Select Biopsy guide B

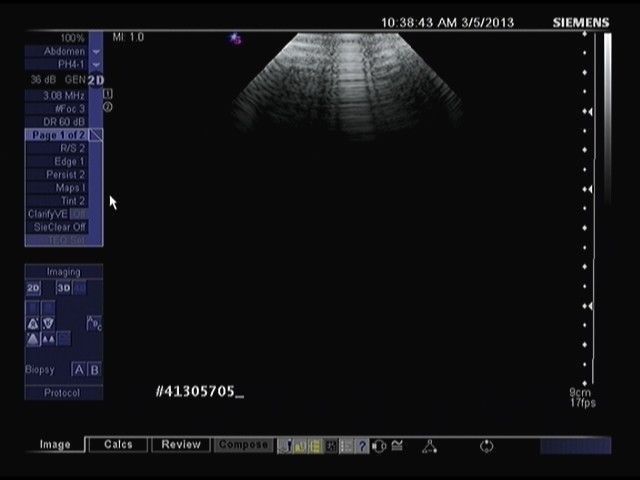coord(95,370)
